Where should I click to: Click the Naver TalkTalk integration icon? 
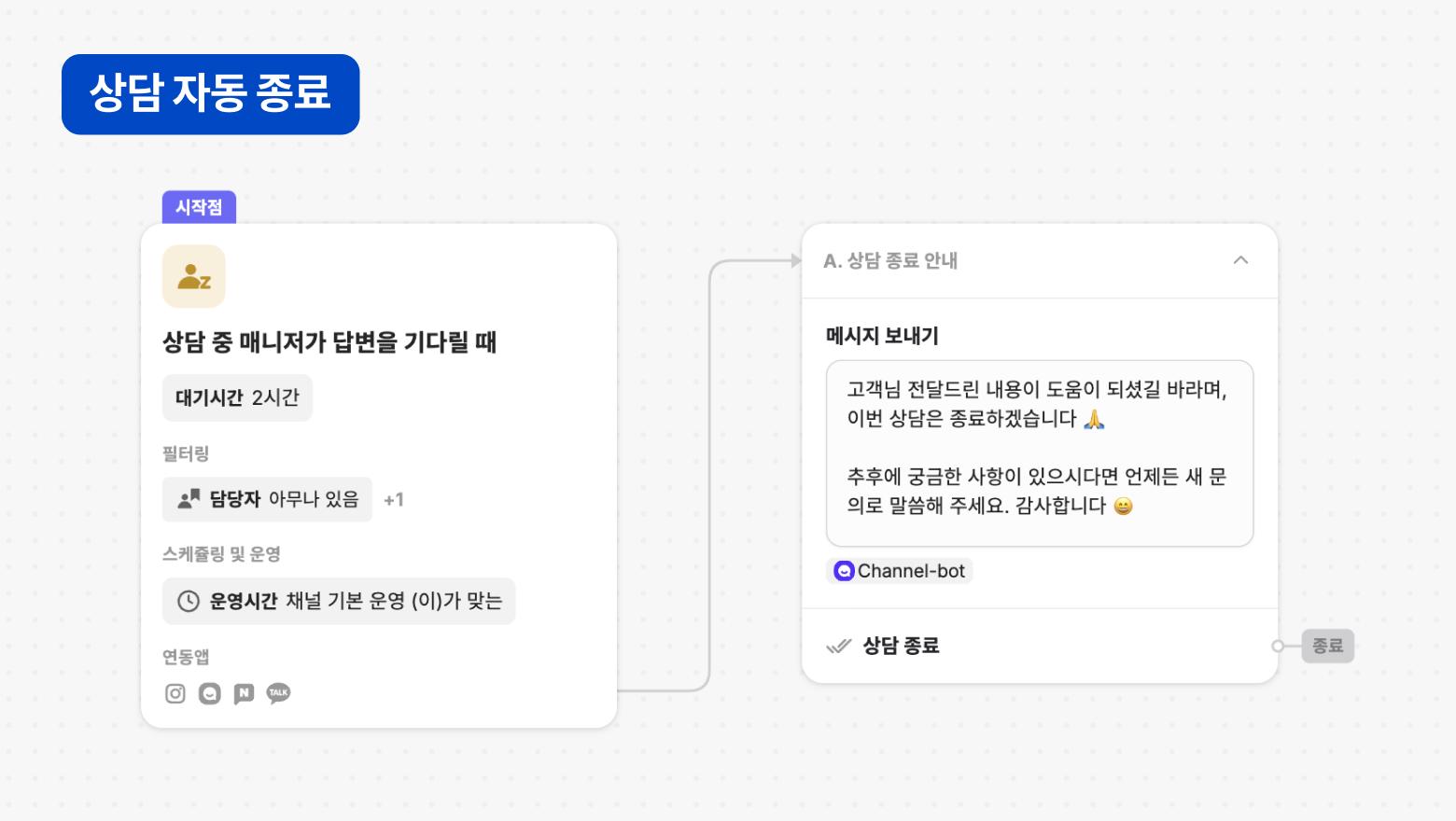pos(244,693)
